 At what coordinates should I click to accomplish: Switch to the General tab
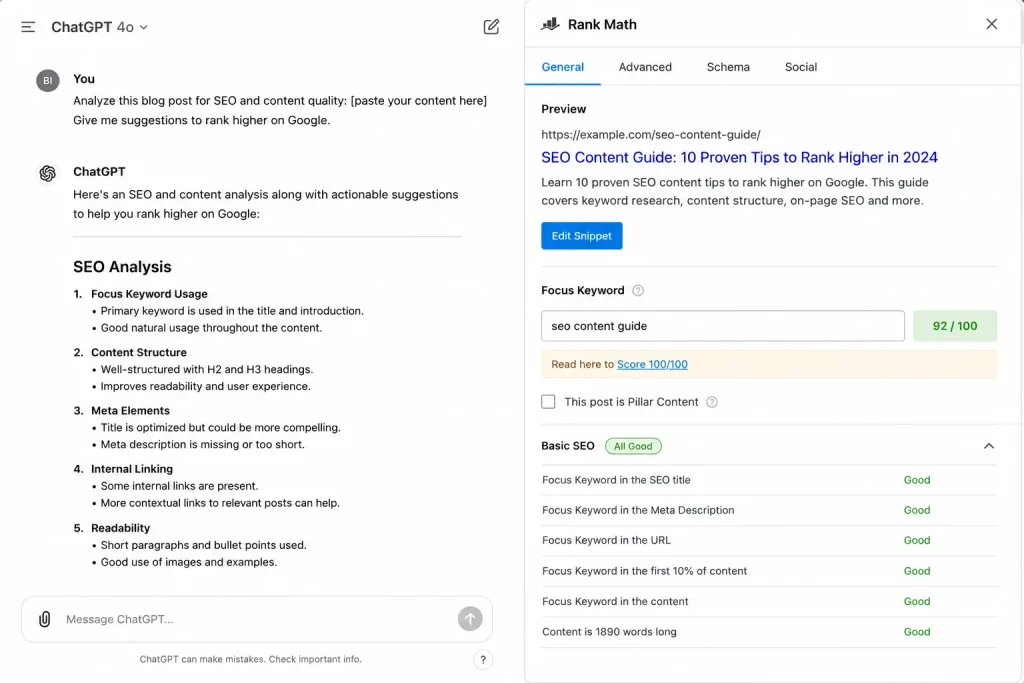(x=562, y=67)
